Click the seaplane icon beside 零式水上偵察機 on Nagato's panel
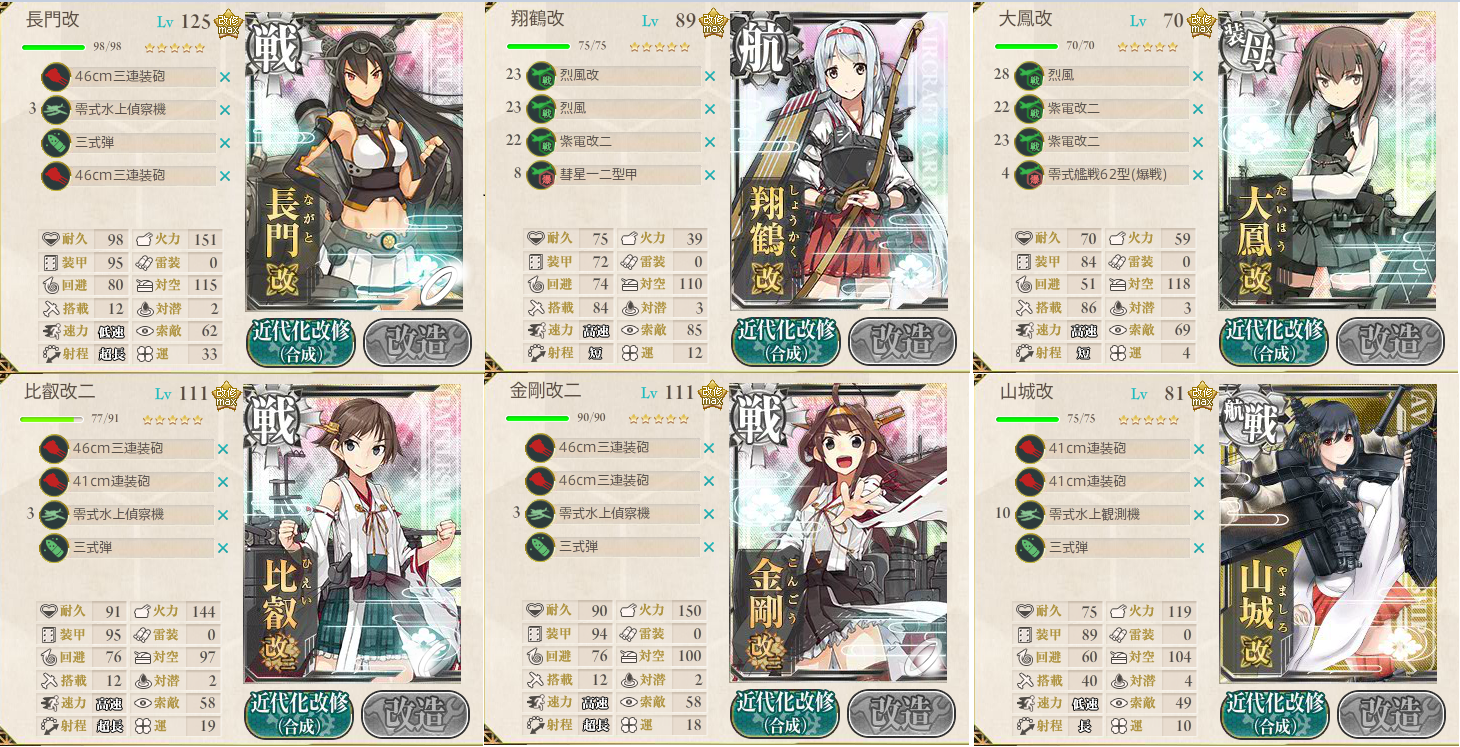The width and height of the screenshot is (1460, 747). (x=55, y=110)
